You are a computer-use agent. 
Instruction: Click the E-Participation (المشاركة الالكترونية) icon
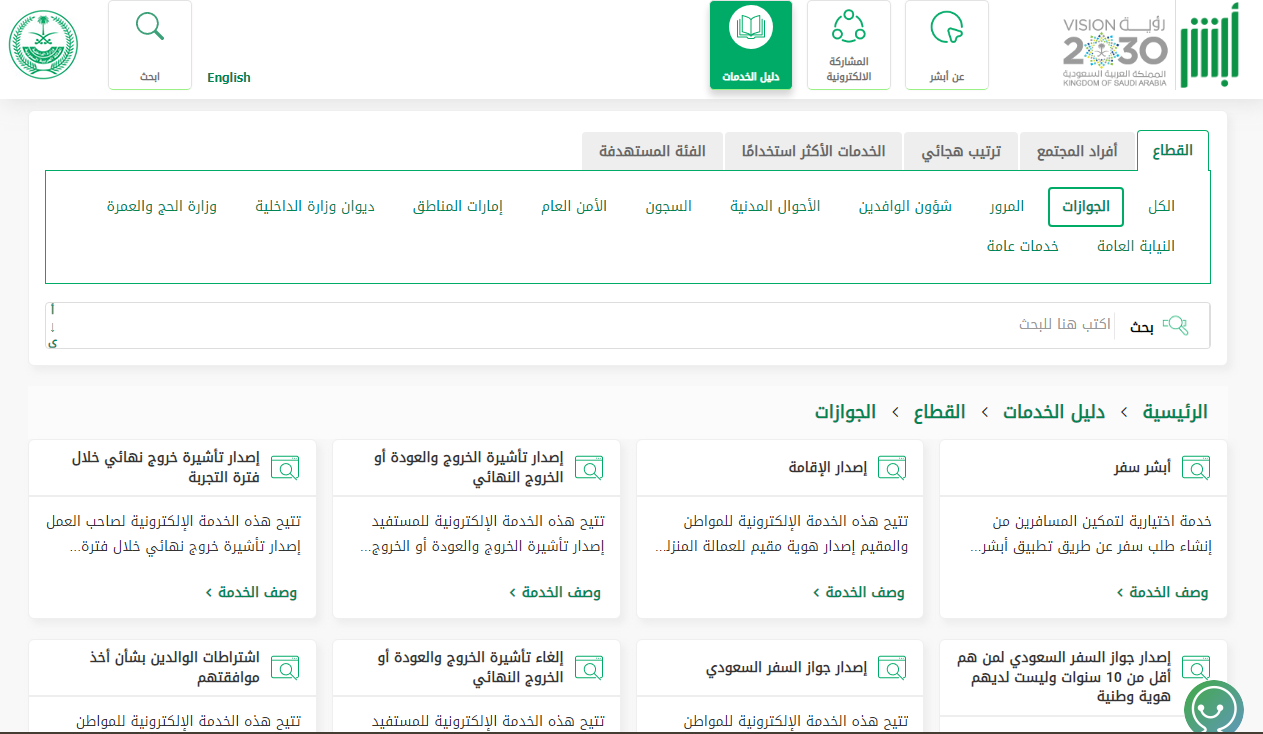point(848,28)
